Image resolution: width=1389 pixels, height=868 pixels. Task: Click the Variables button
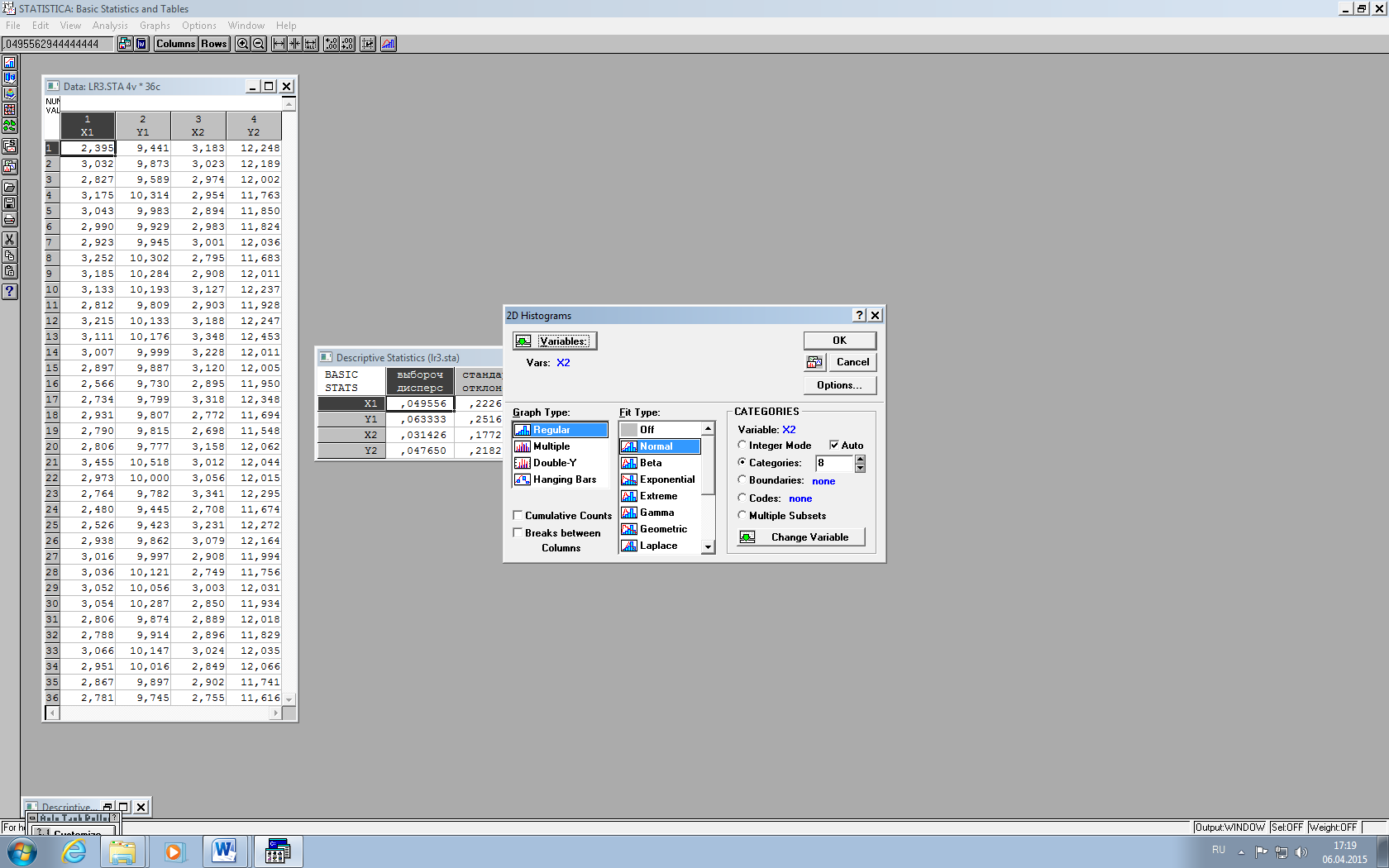point(555,341)
